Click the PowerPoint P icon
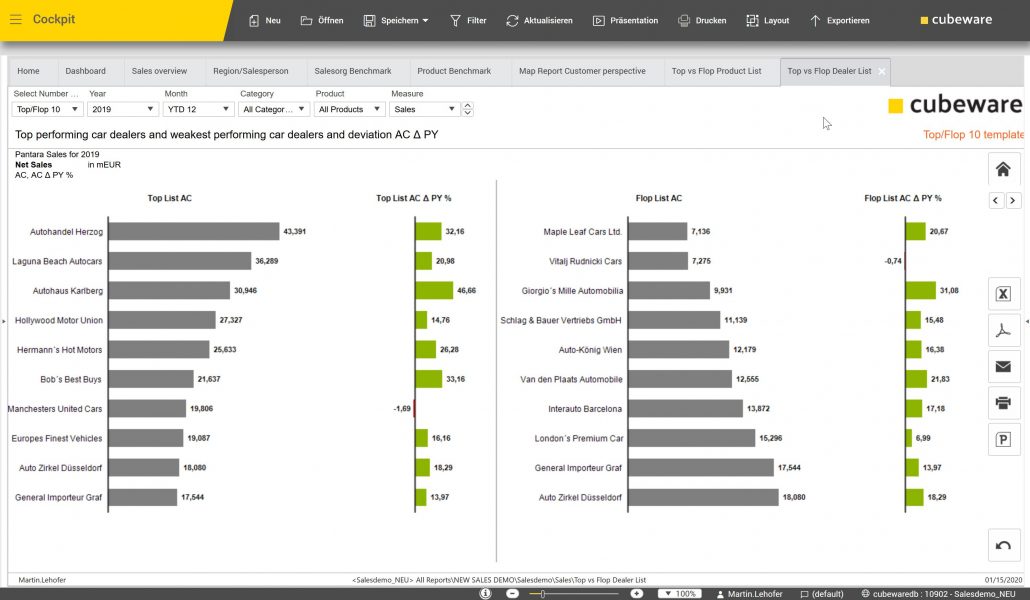Screen dimensions: 1030x600 click(x=1003, y=439)
